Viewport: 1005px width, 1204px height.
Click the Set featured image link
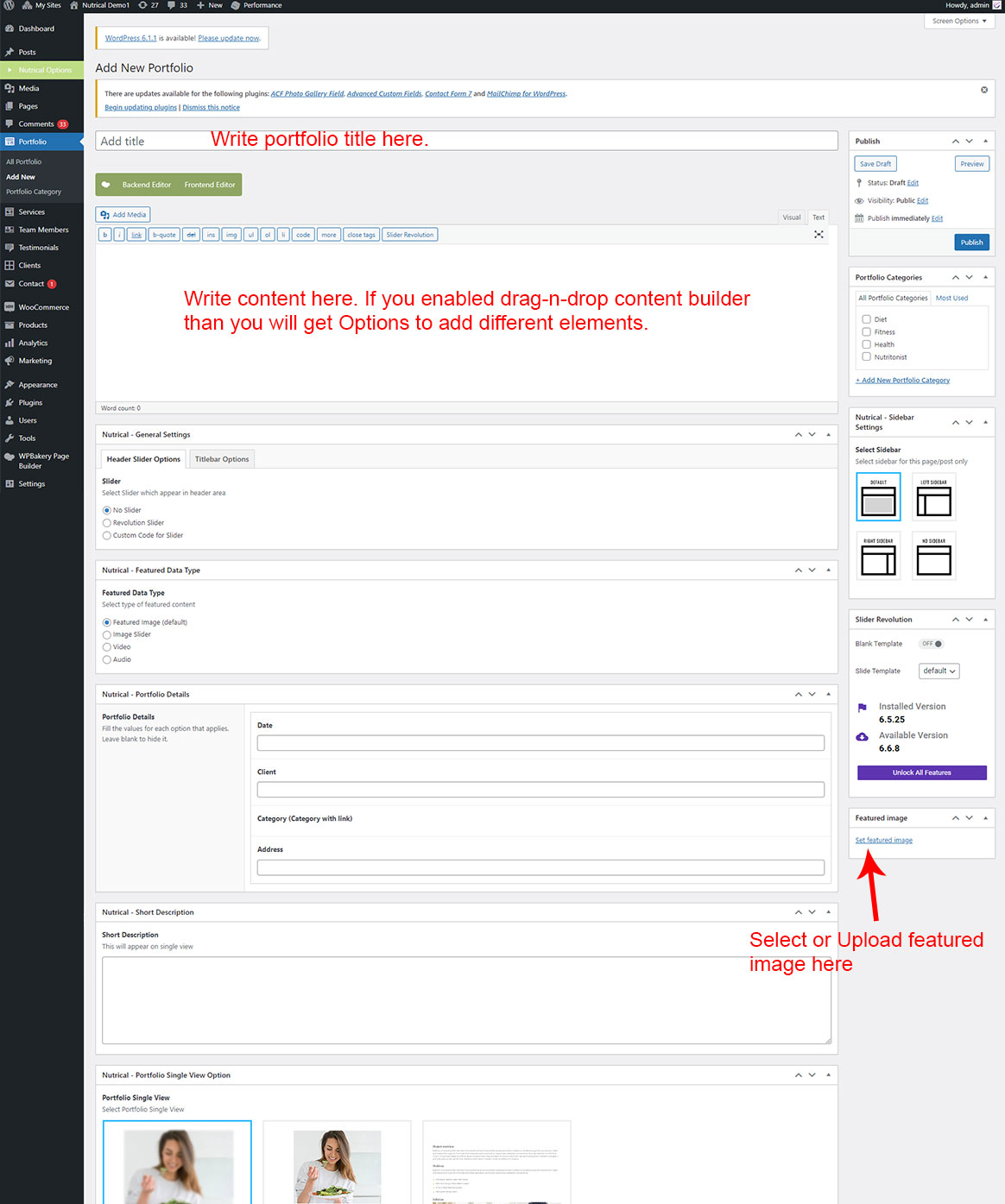pos(883,841)
